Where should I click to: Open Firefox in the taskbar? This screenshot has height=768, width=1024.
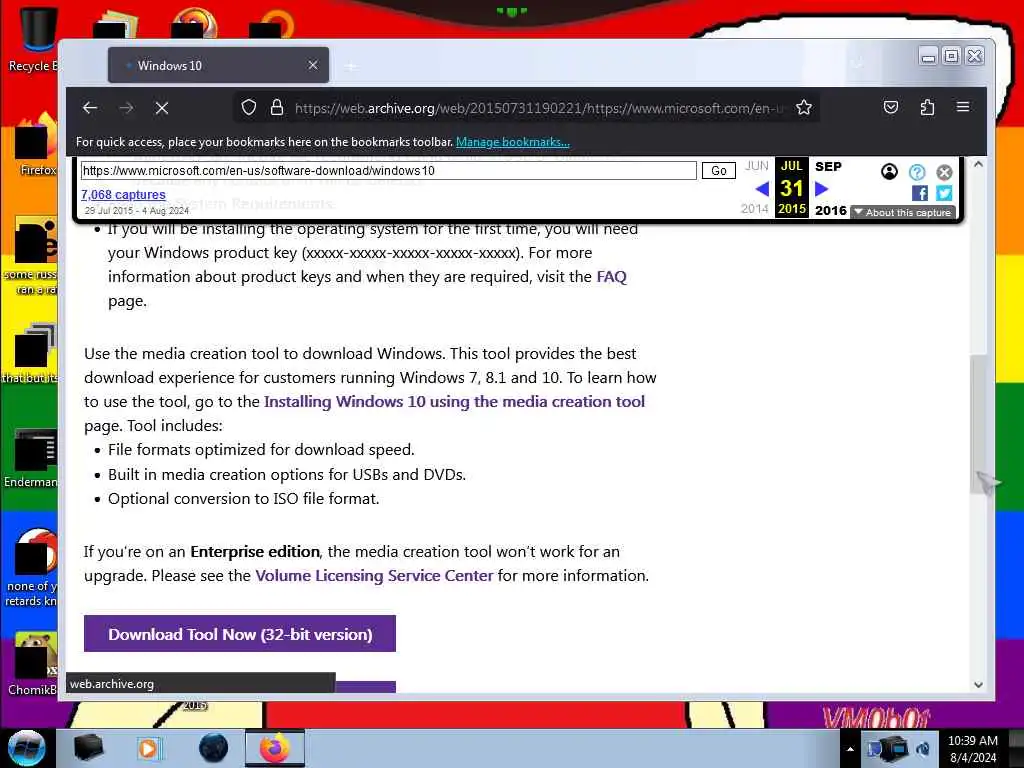click(x=274, y=748)
